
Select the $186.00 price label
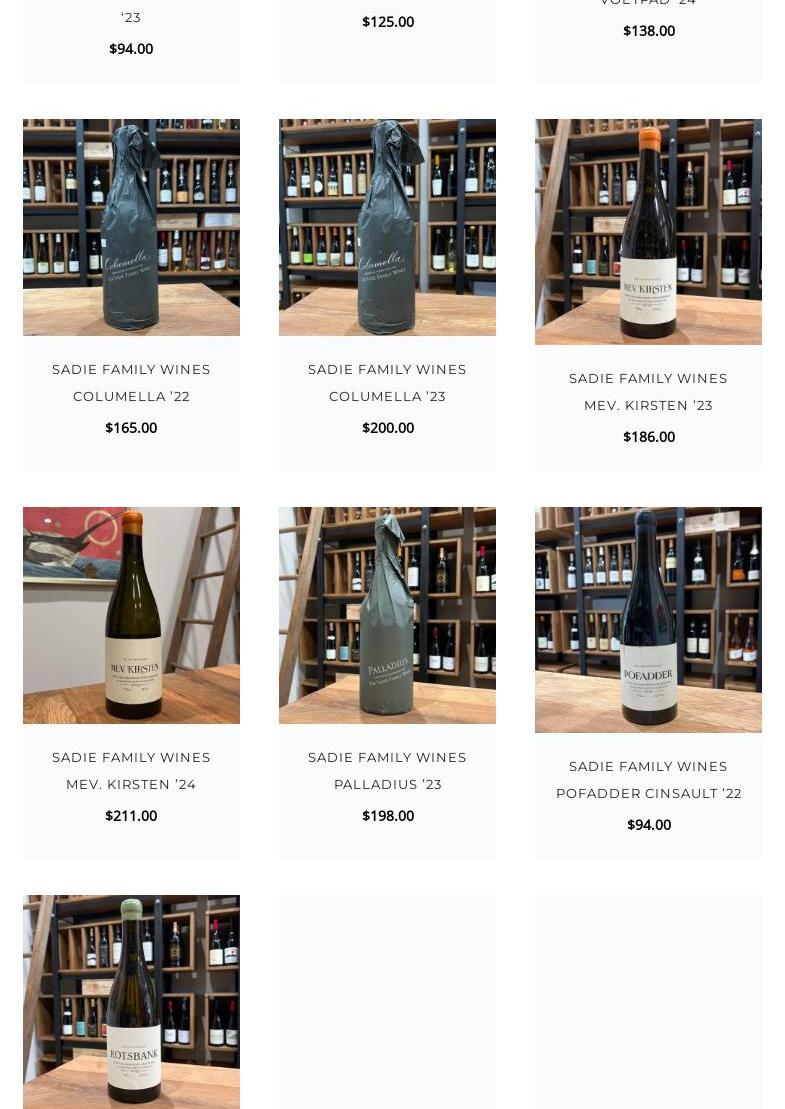pyautogui.click(x=649, y=437)
